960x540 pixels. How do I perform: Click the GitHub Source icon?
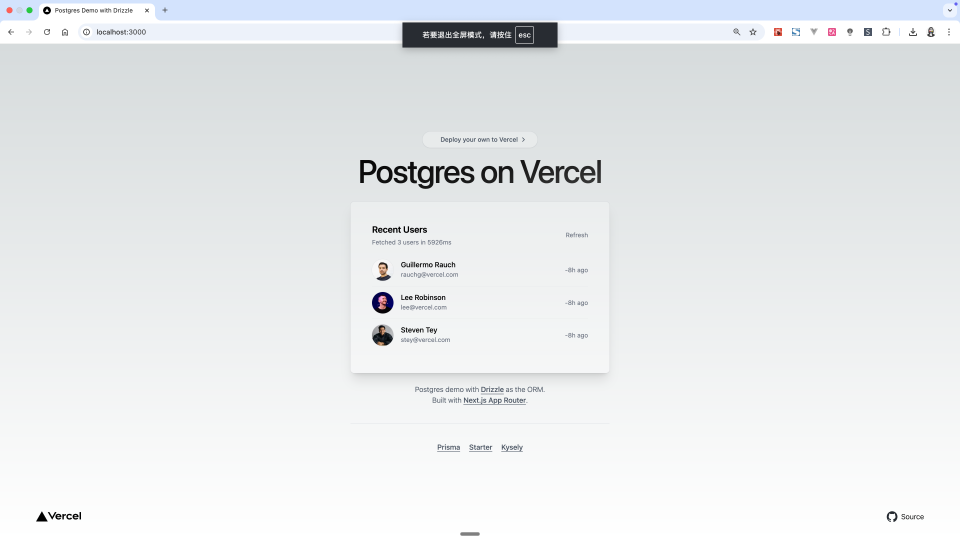click(x=892, y=517)
